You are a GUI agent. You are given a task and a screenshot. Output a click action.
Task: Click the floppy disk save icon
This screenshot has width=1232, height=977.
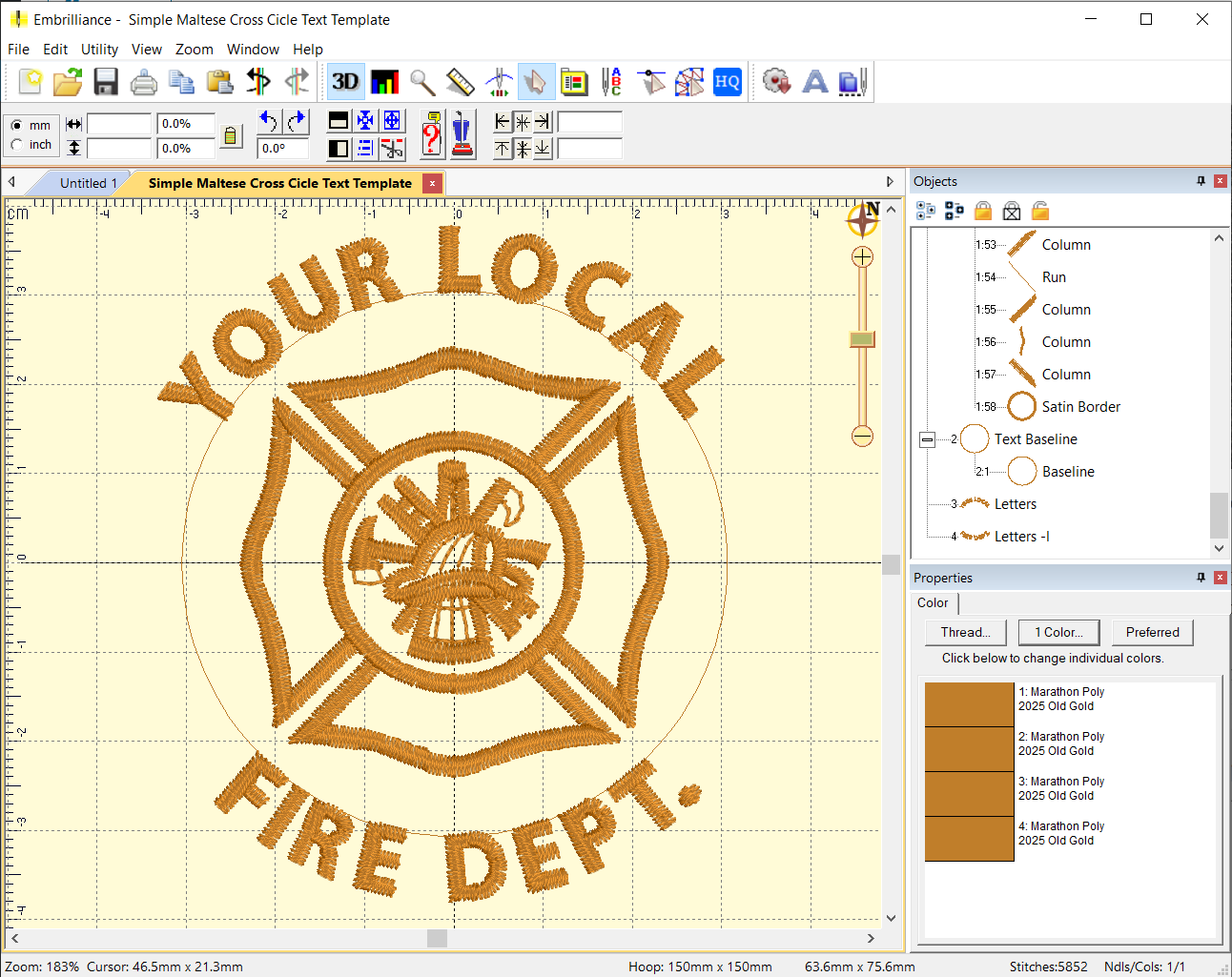pos(106,82)
